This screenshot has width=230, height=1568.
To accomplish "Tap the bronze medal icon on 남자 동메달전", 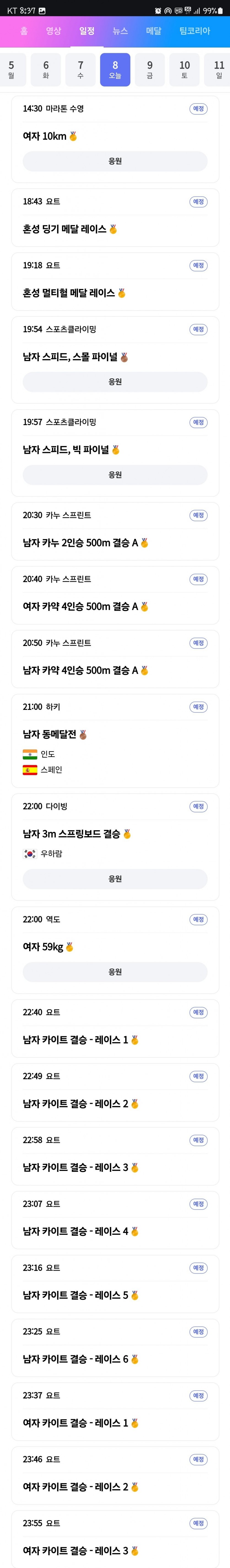I will point(83,735).
